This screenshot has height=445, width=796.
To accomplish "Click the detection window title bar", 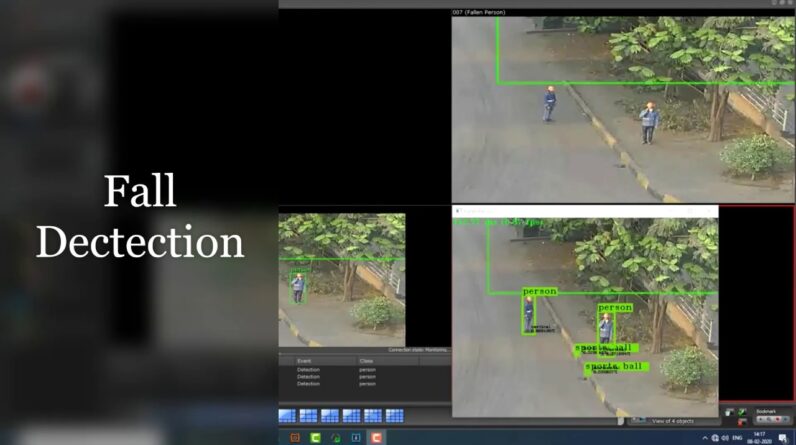I will point(585,211).
